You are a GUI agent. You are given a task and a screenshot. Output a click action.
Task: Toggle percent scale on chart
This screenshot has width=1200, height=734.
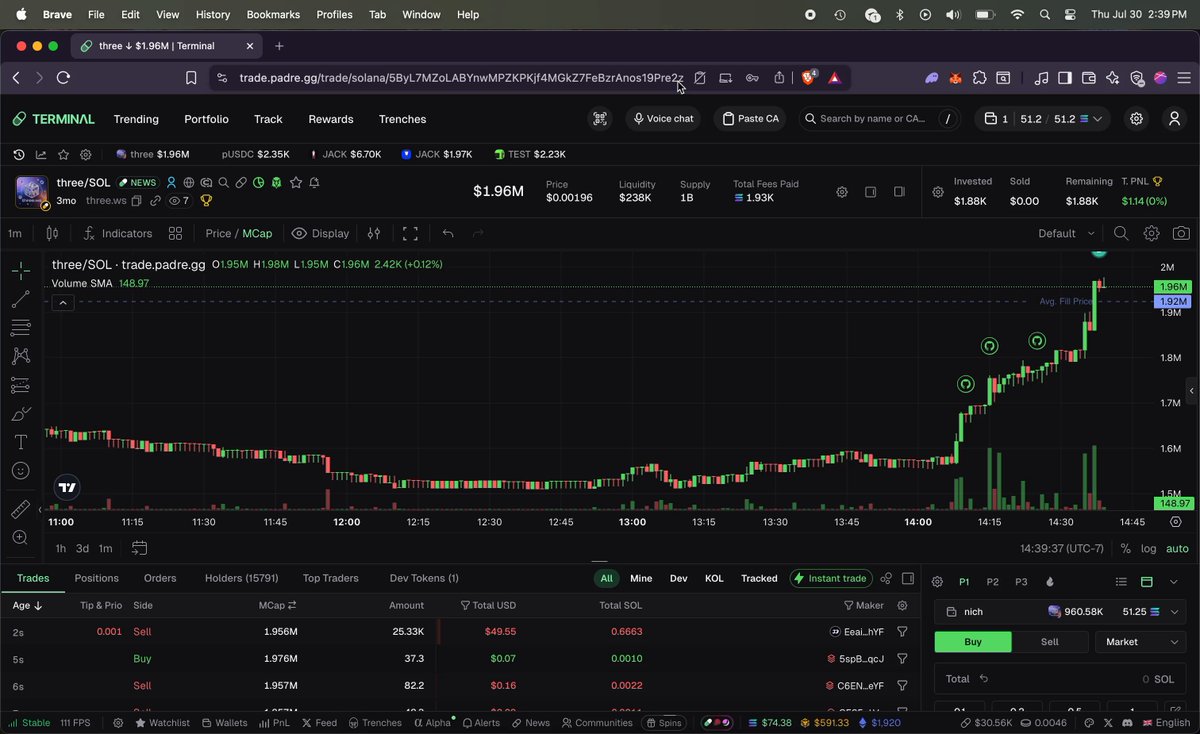(1125, 548)
